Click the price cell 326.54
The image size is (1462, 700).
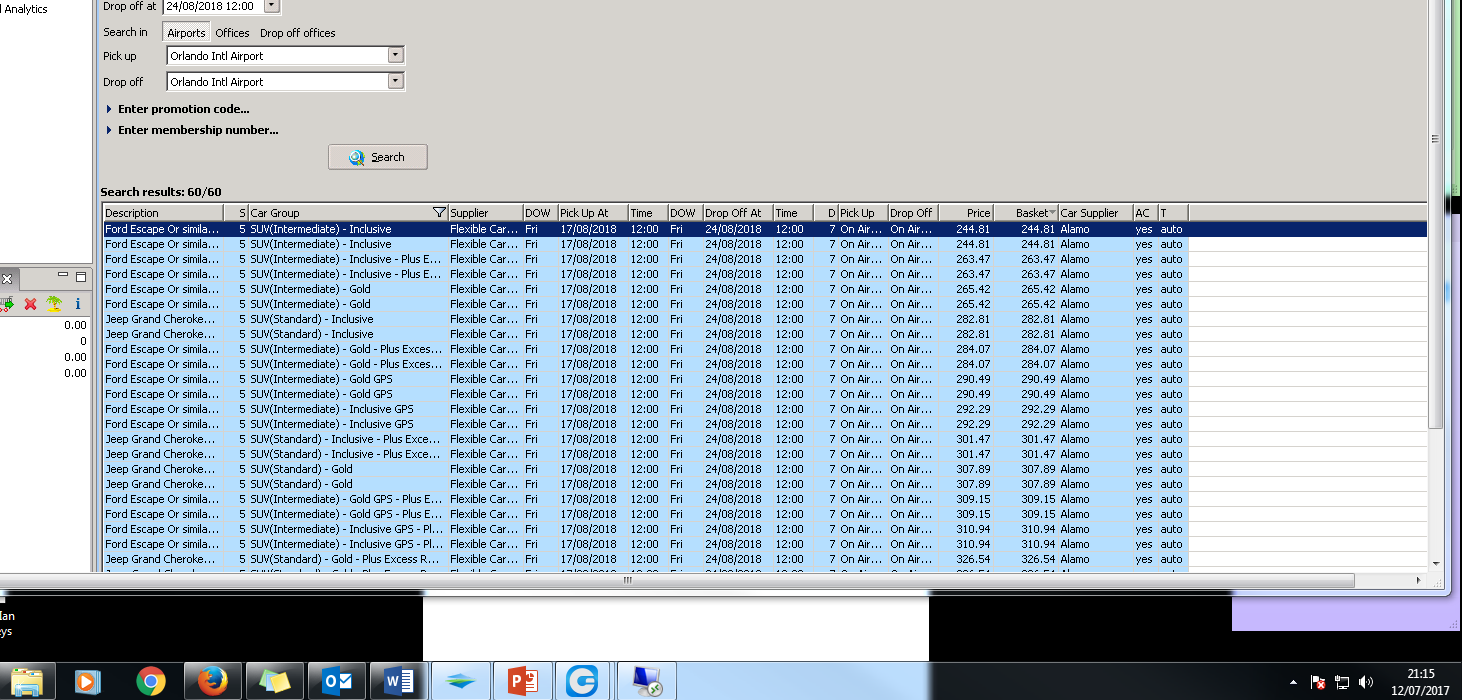966,559
